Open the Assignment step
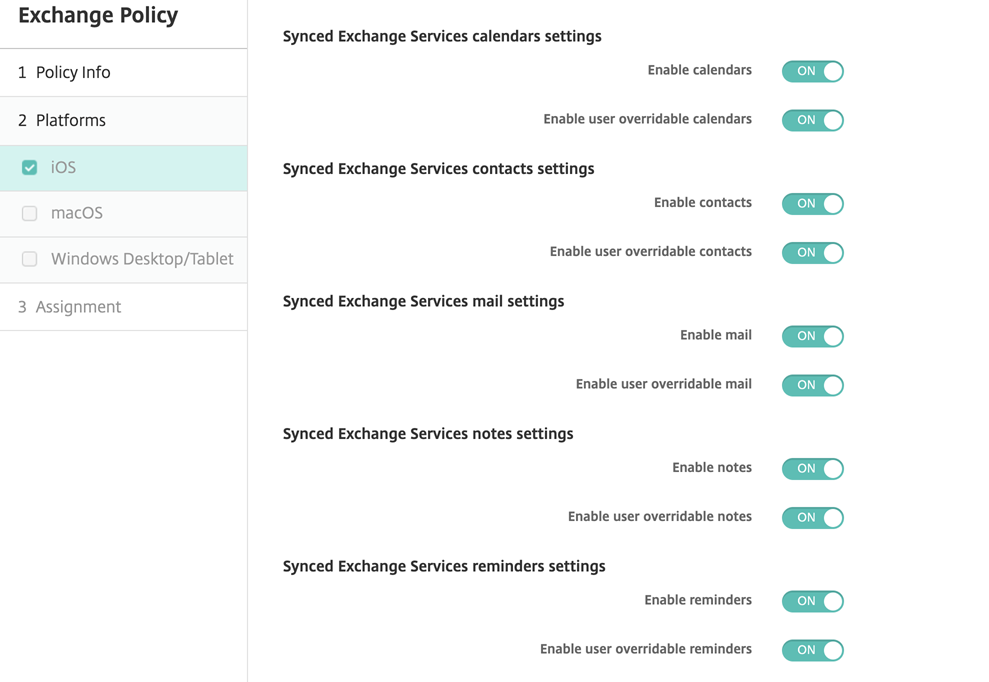989x682 pixels. tap(78, 307)
